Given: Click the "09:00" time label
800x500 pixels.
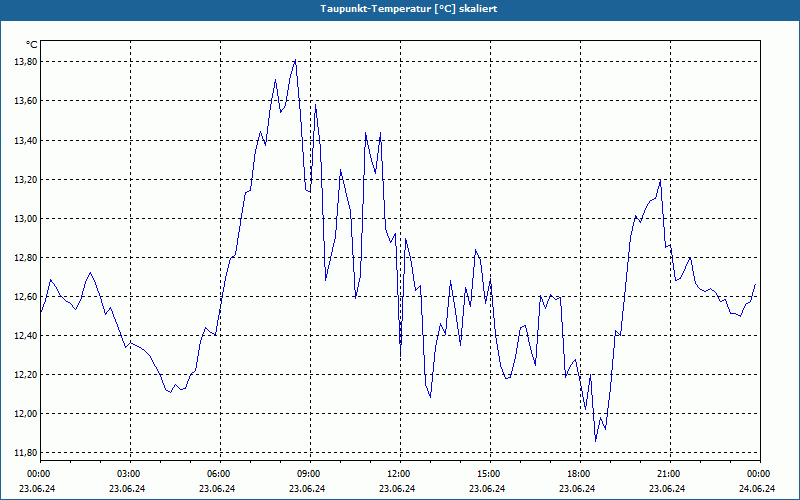Looking at the screenshot, I should pyautogui.click(x=307, y=474).
